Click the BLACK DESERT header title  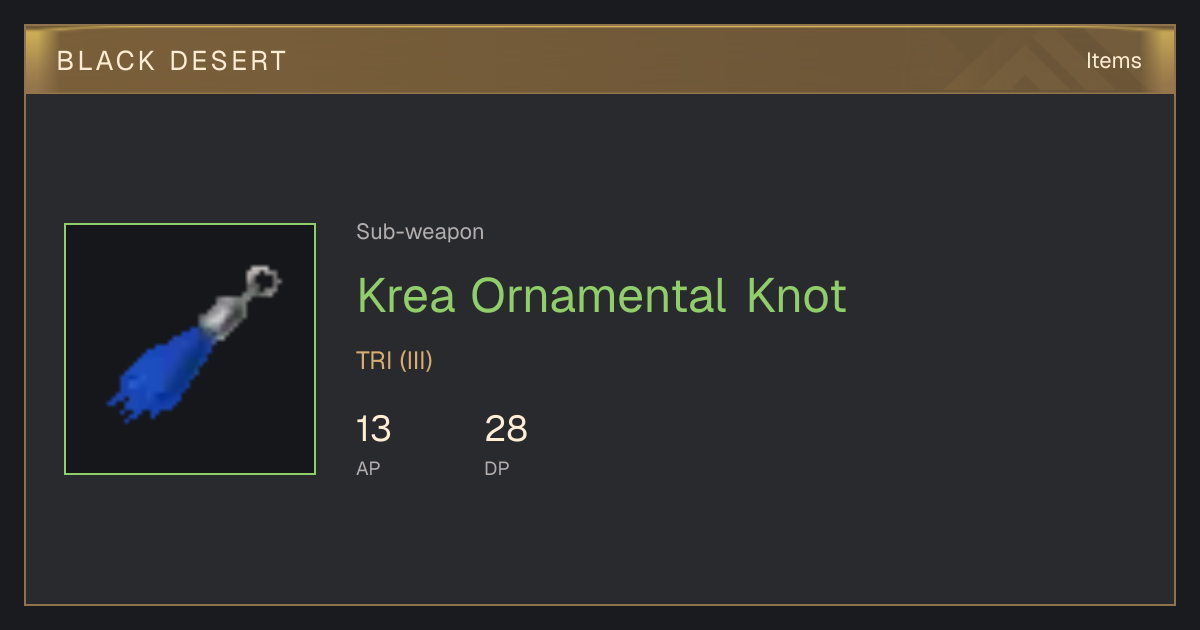tap(172, 61)
